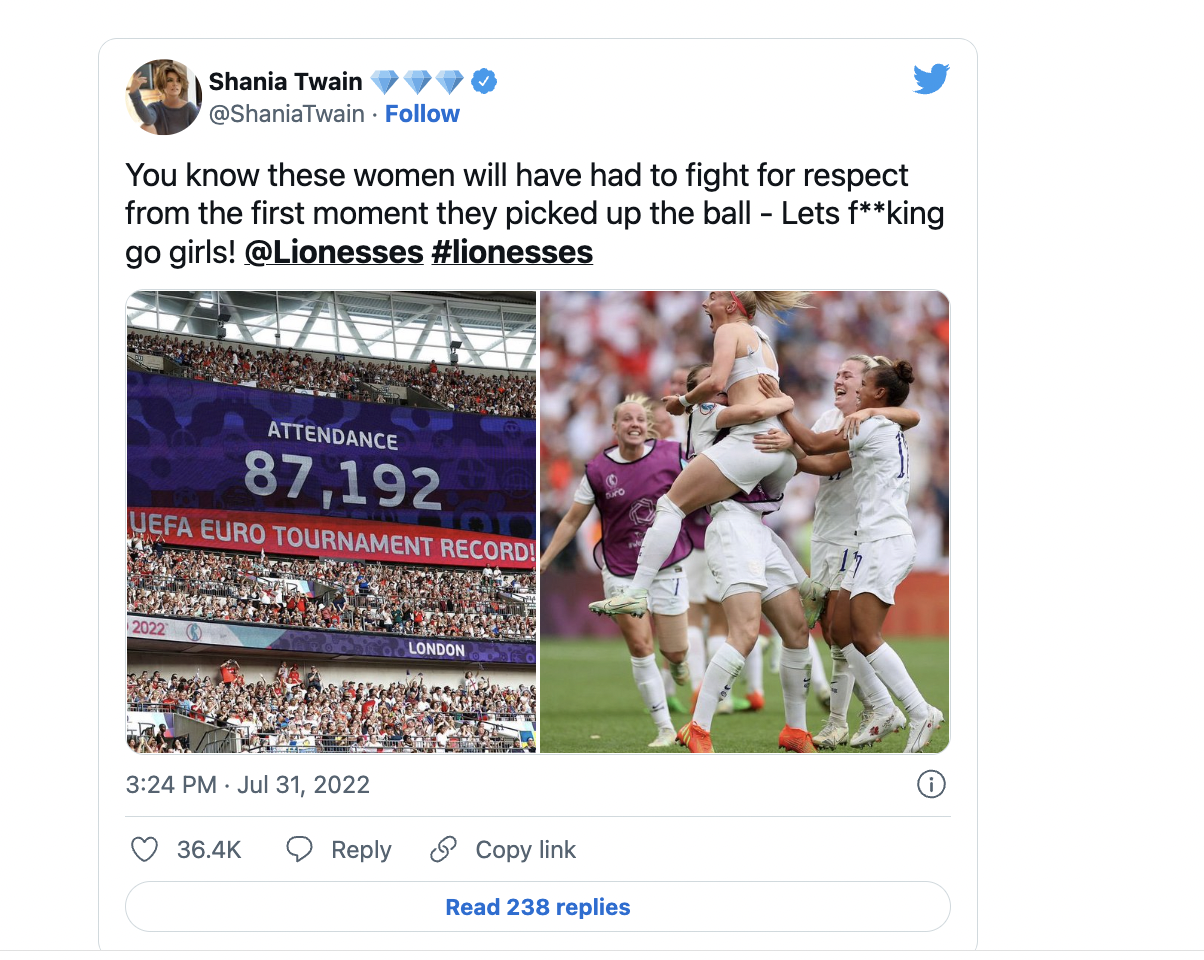Click the diamond emojis beside the name
Viewport: 1204px width, 960px height.
coord(417,82)
